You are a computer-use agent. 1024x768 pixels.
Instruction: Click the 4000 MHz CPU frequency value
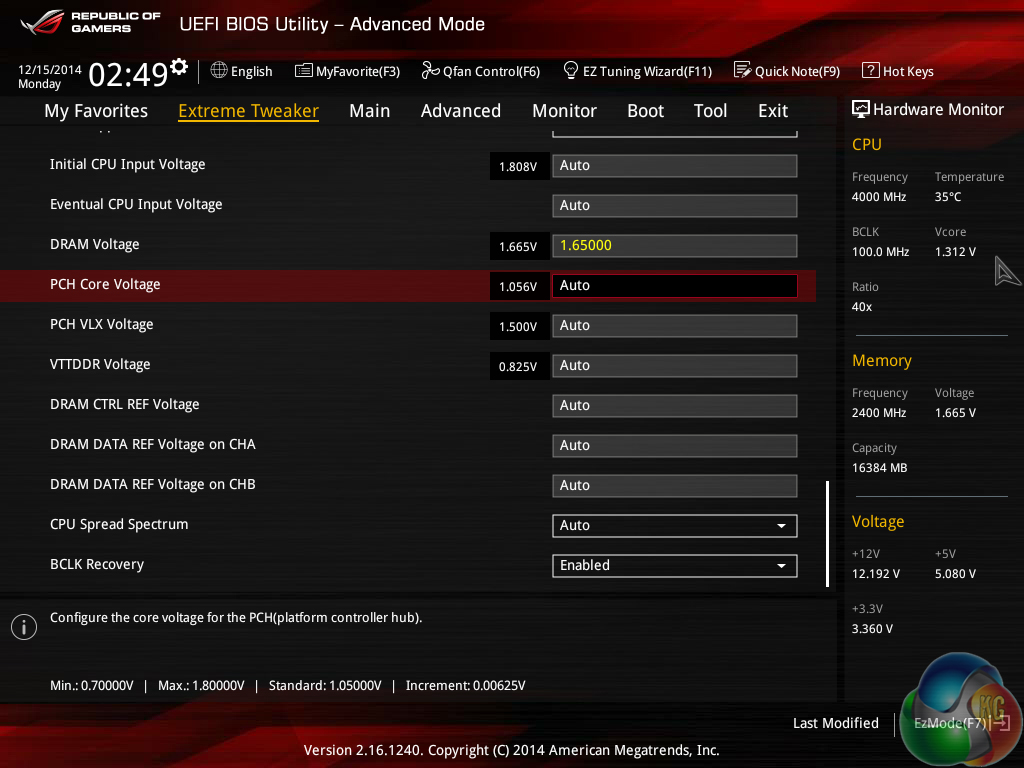coord(878,197)
